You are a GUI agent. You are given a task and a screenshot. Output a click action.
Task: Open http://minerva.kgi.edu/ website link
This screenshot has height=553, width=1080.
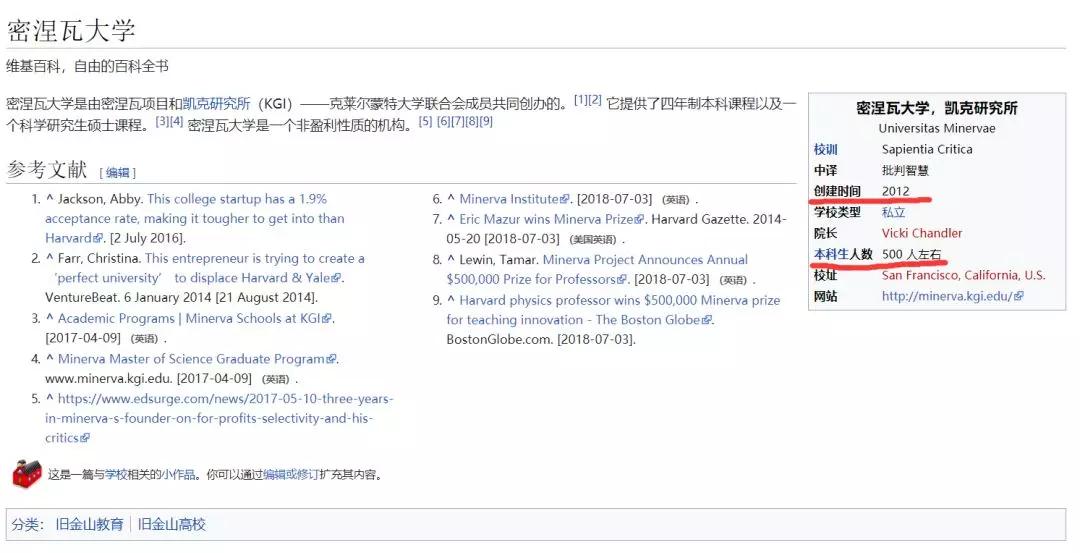(948, 296)
